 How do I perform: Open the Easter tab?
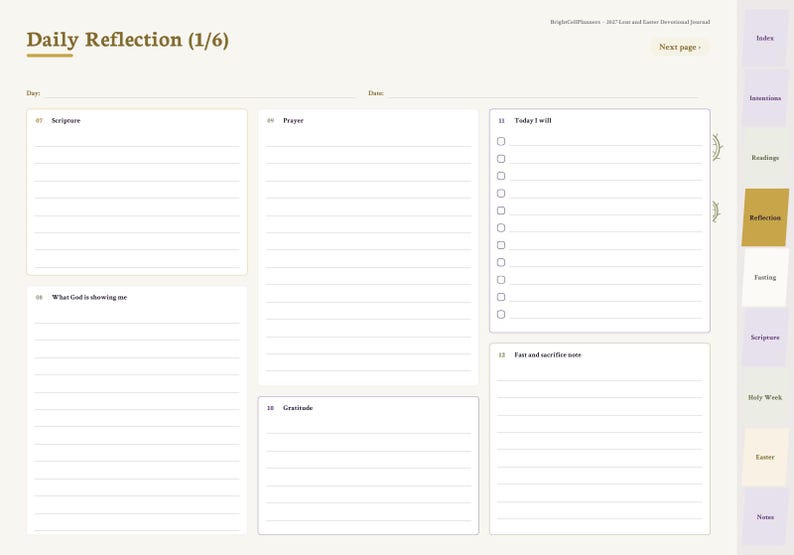(765, 457)
